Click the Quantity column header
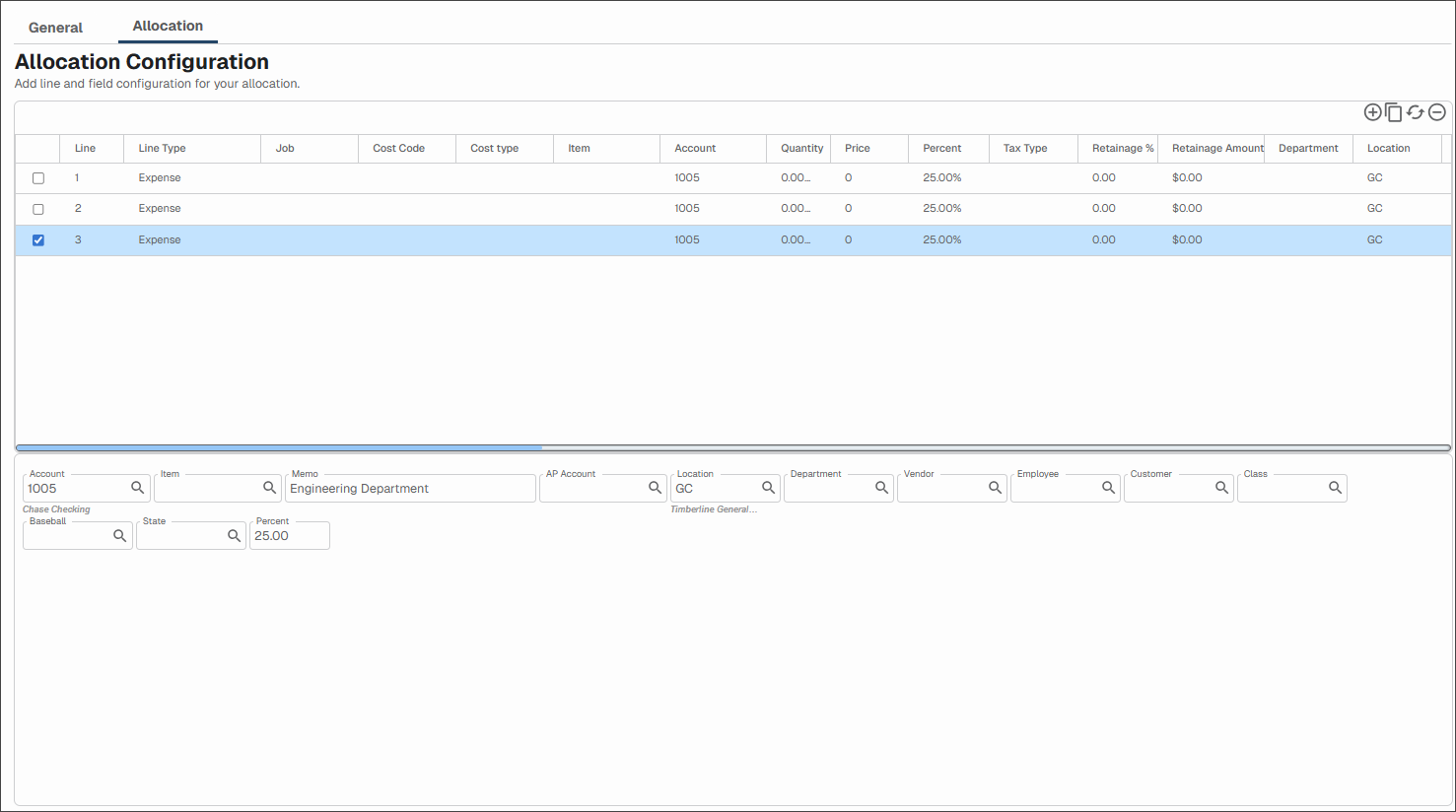This screenshot has width=1456, height=812. tap(798, 148)
